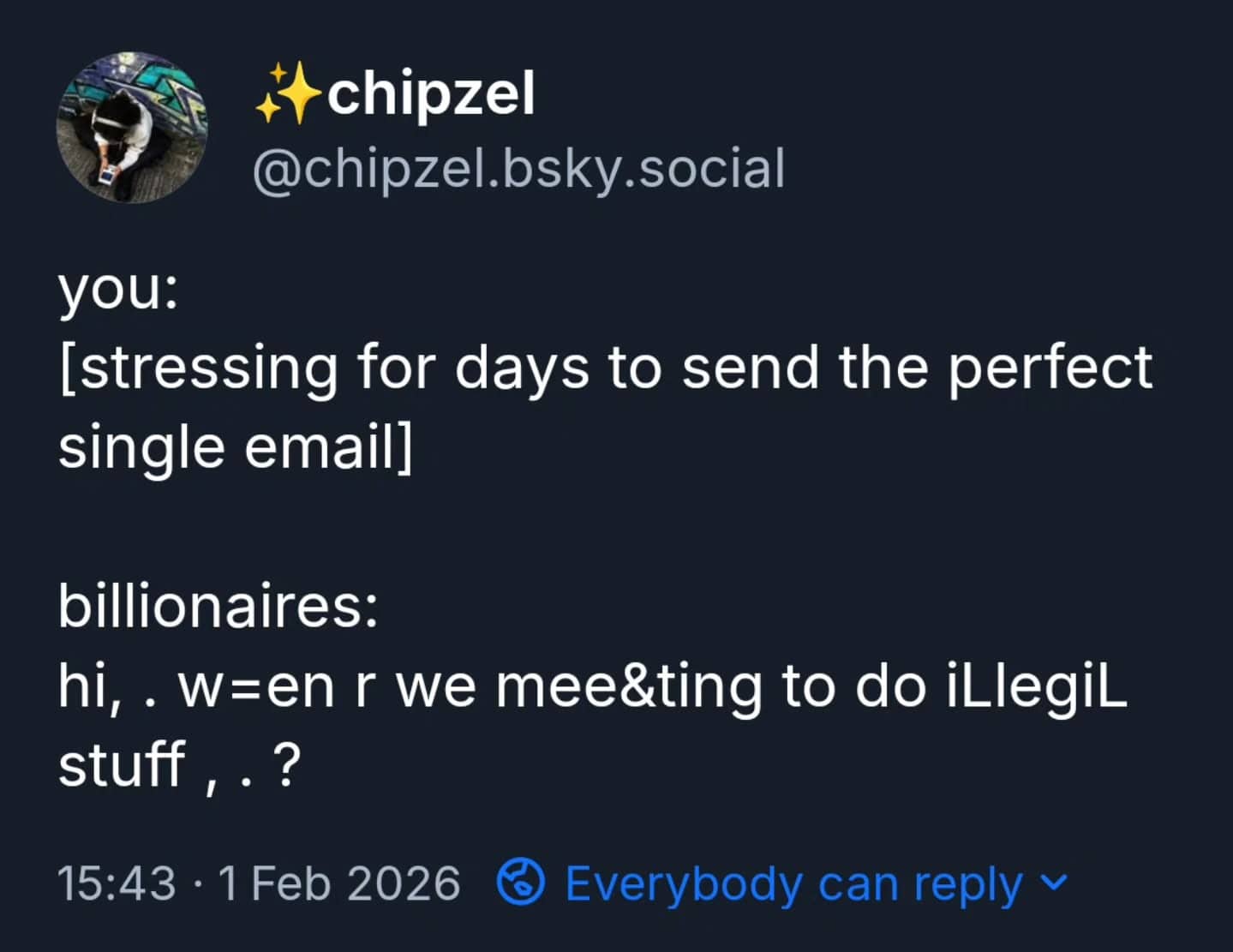
Task: Click the sparkles emoji in the display name
Action: (x=290, y=93)
